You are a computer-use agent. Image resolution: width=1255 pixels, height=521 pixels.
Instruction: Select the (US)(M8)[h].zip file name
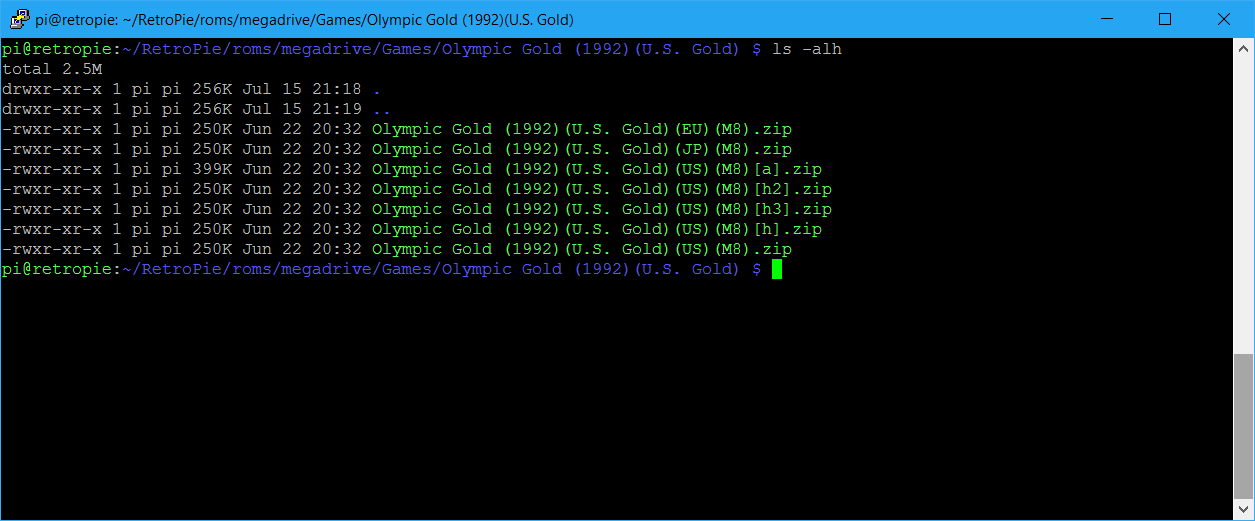(597, 229)
